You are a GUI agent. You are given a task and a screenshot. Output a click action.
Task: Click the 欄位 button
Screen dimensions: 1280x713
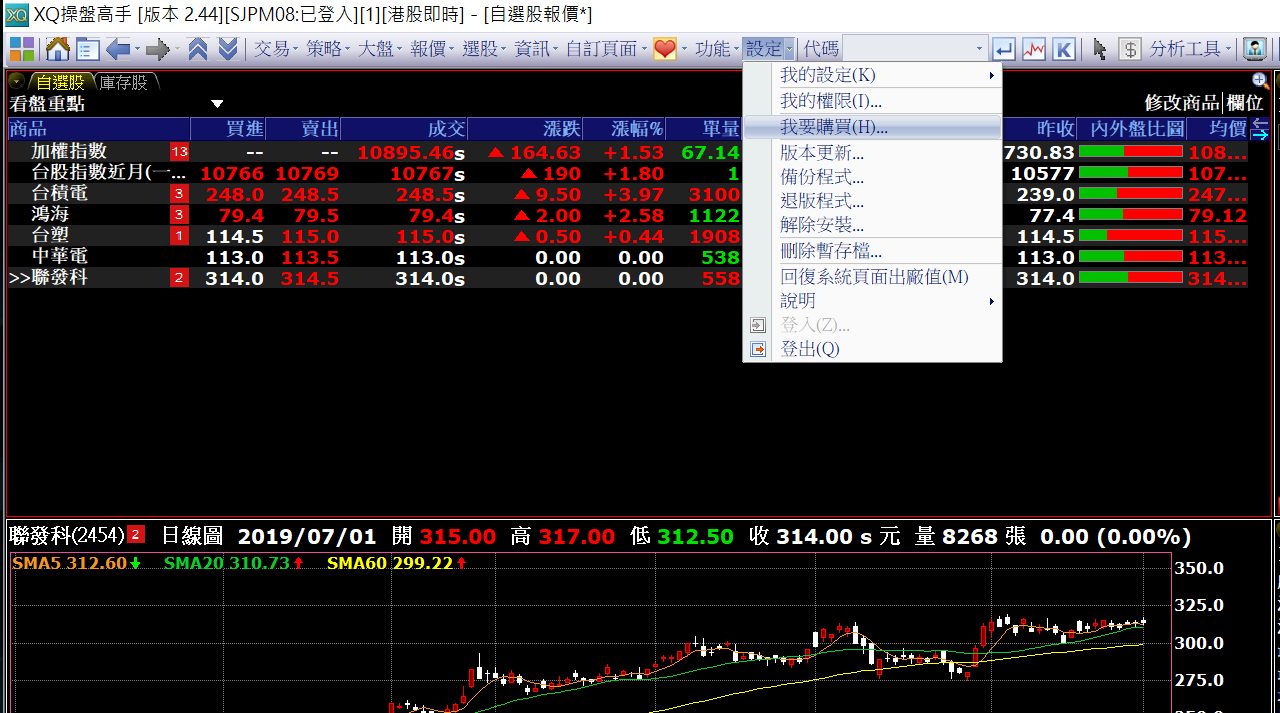coord(1245,103)
